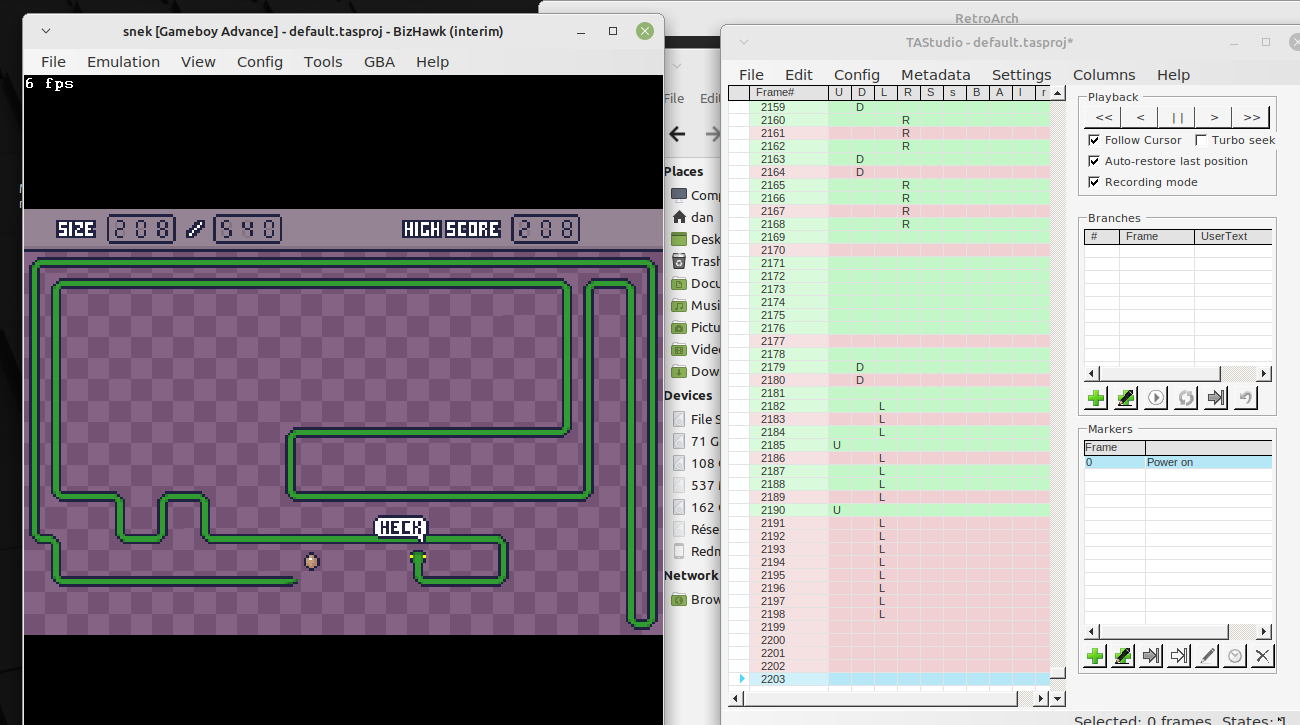The width and height of the screenshot is (1300, 725).
Task: Click the jump to branch frame icon
Action: tap(1216, 398)
